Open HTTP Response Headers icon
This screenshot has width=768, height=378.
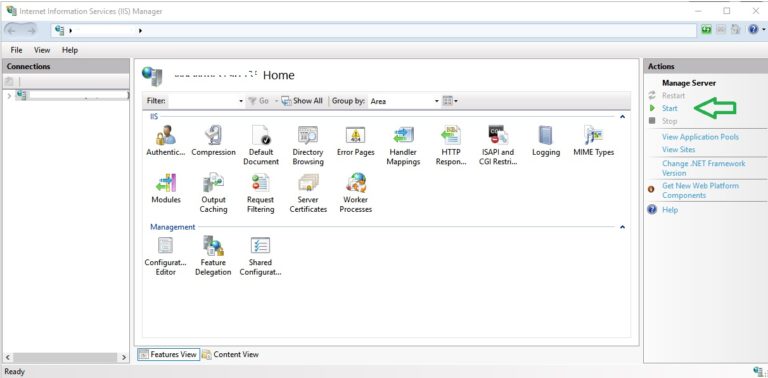click(x=451, y=145)
